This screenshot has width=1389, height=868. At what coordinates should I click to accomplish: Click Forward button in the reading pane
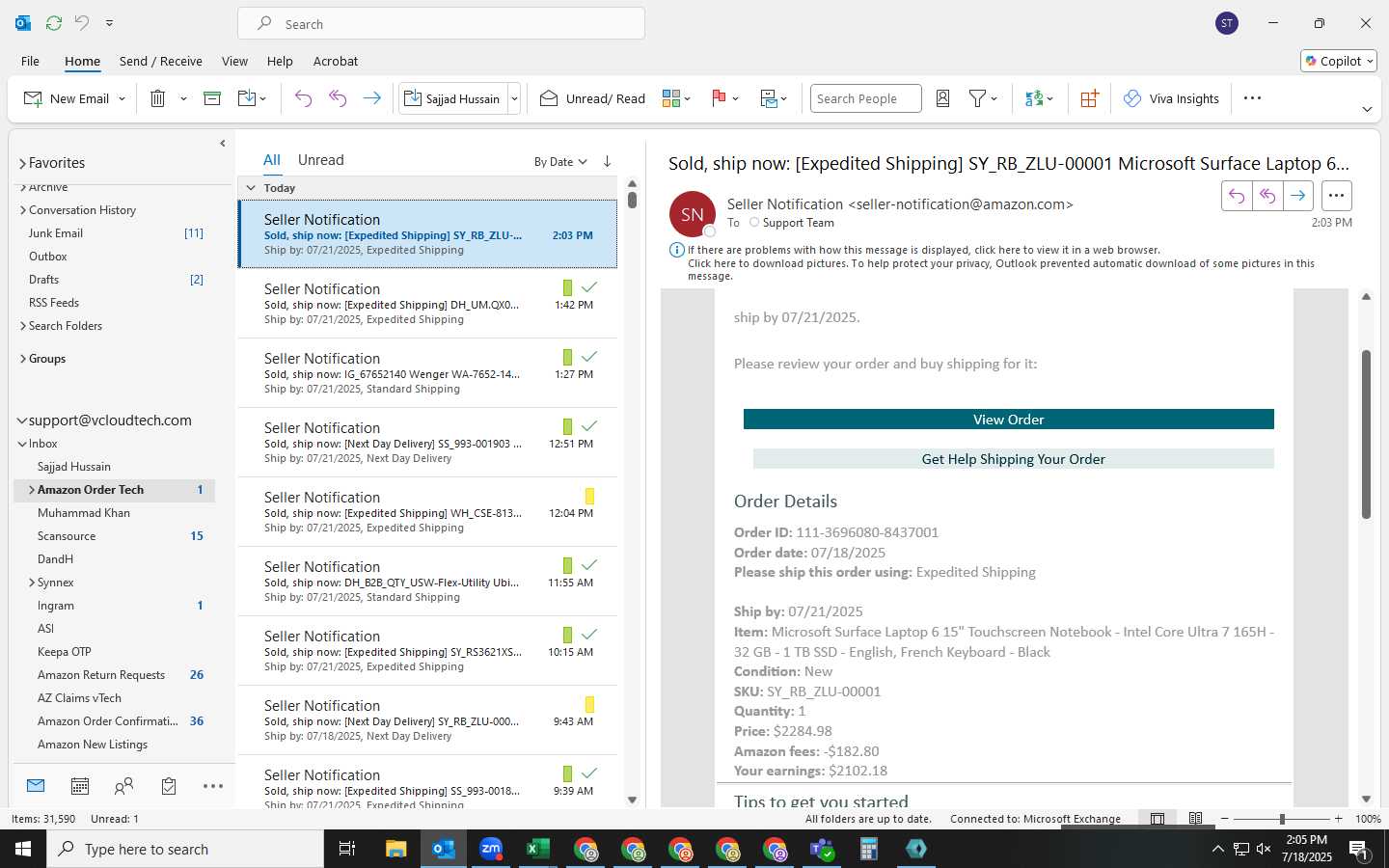[1298, 196]
